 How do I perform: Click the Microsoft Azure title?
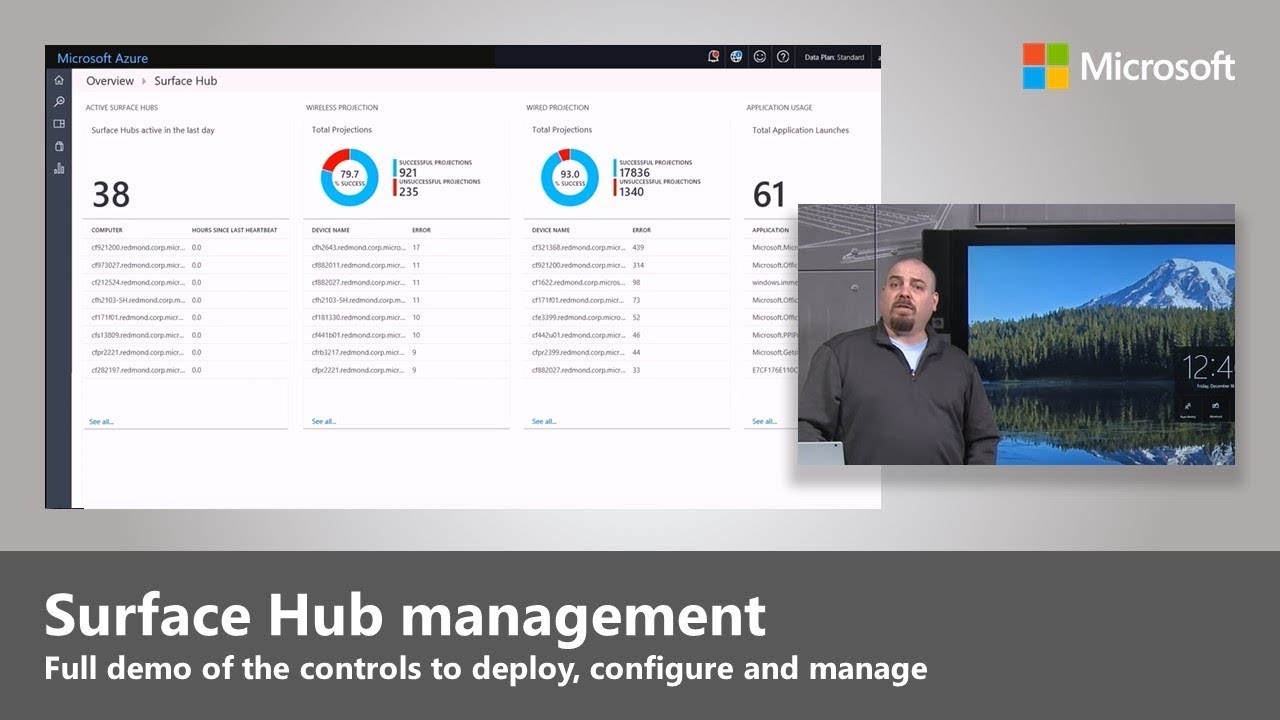(x=102, y=58)
